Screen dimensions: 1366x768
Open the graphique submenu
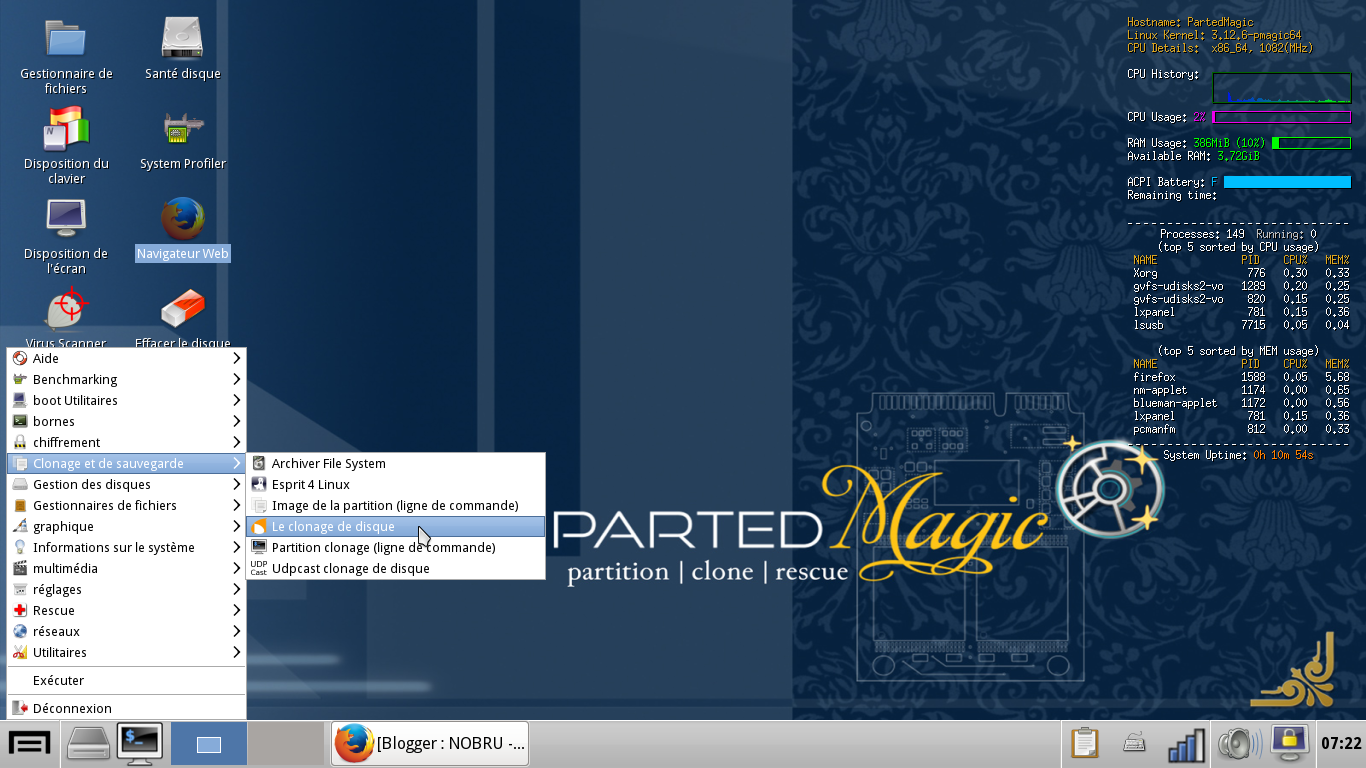(x=126, y=526)
